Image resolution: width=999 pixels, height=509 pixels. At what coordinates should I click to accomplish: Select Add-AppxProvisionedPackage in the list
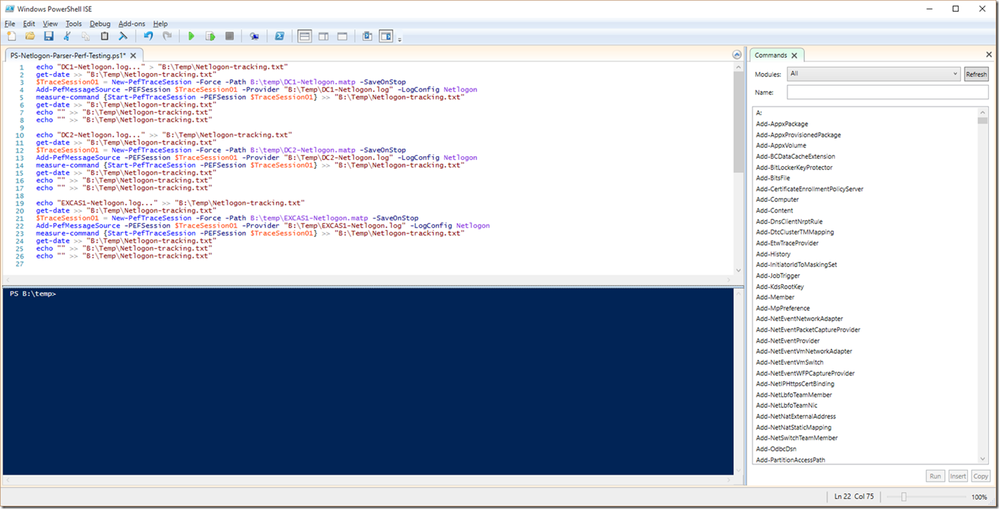(x=798, y=135)
